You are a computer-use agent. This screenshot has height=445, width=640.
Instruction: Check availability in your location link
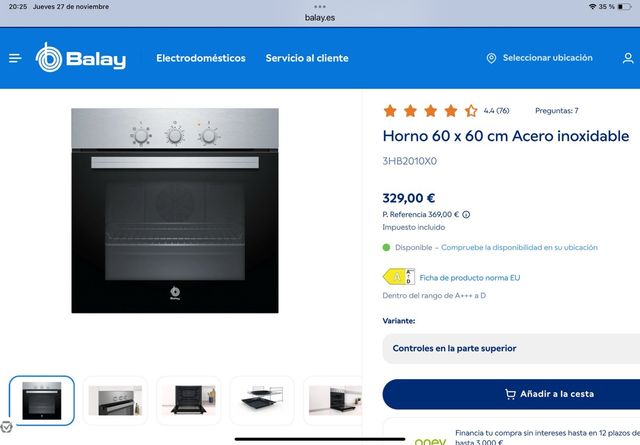(x=519, y=247)
